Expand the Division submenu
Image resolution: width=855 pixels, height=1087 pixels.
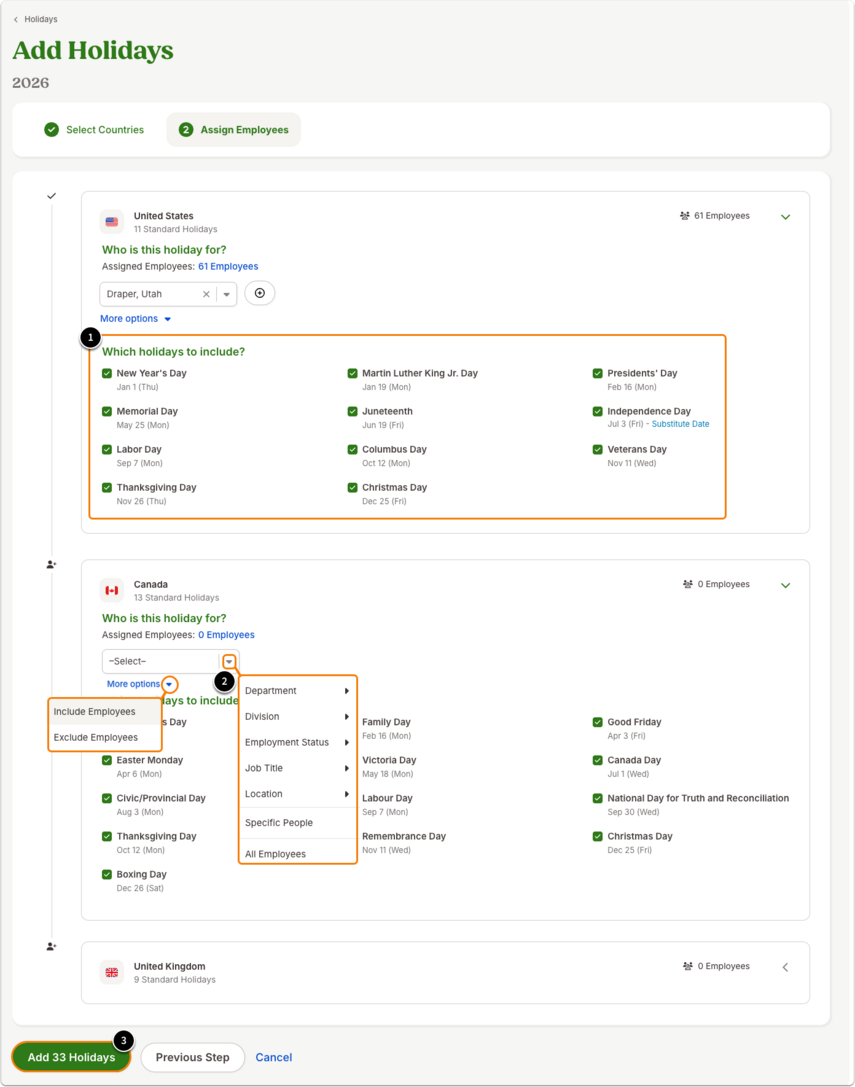(x=297, y=717)
